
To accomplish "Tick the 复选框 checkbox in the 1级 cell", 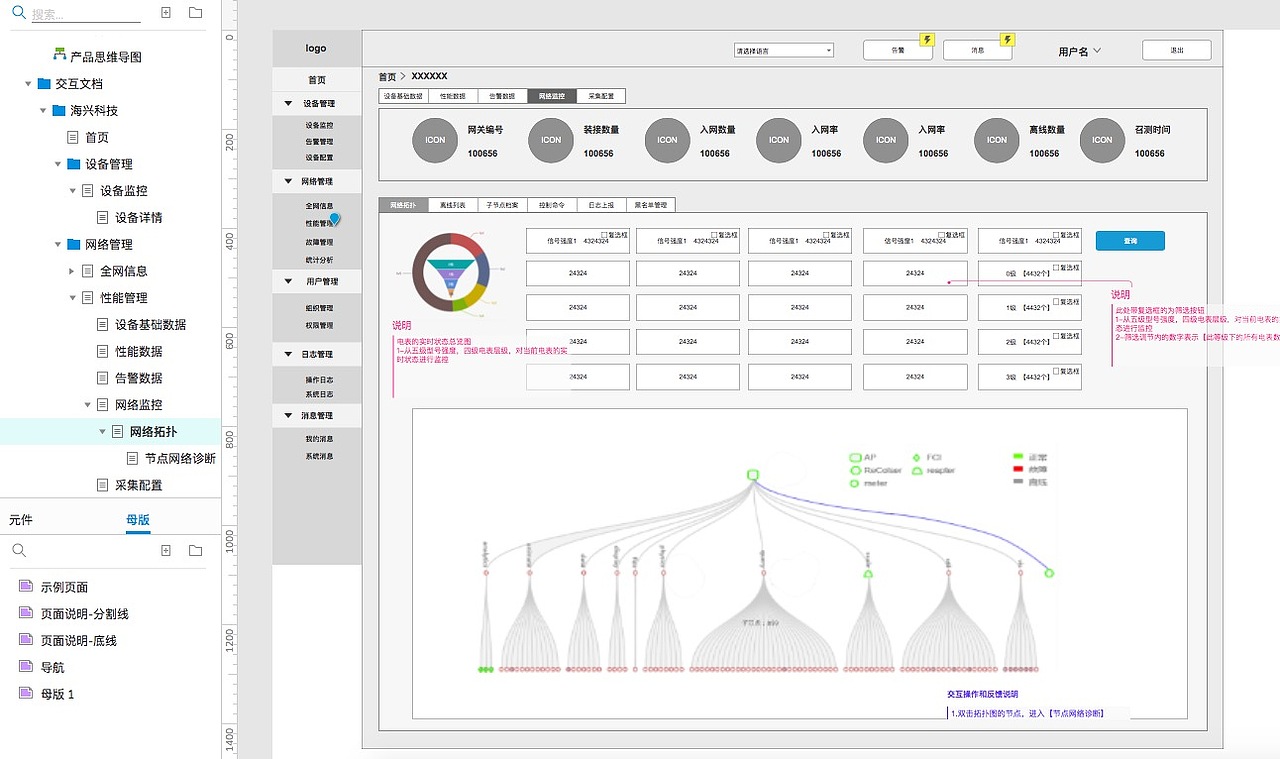I will pyautogui.click(x=1055, y=302).
